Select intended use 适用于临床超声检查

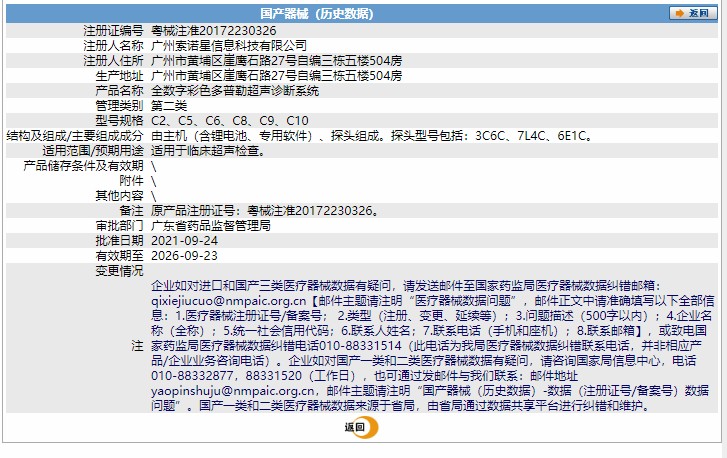click(x=208, y=151)
